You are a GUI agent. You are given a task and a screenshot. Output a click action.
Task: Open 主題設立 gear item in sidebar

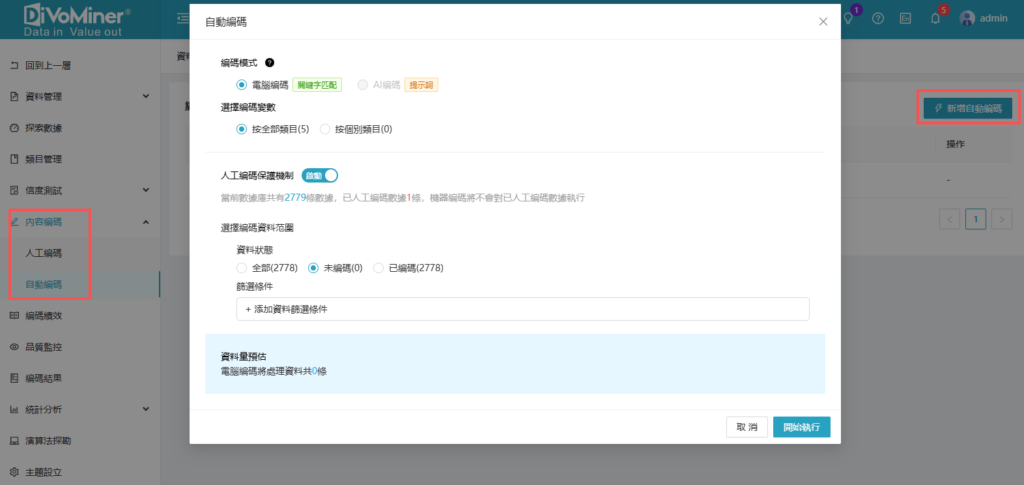tap(43, 471)
